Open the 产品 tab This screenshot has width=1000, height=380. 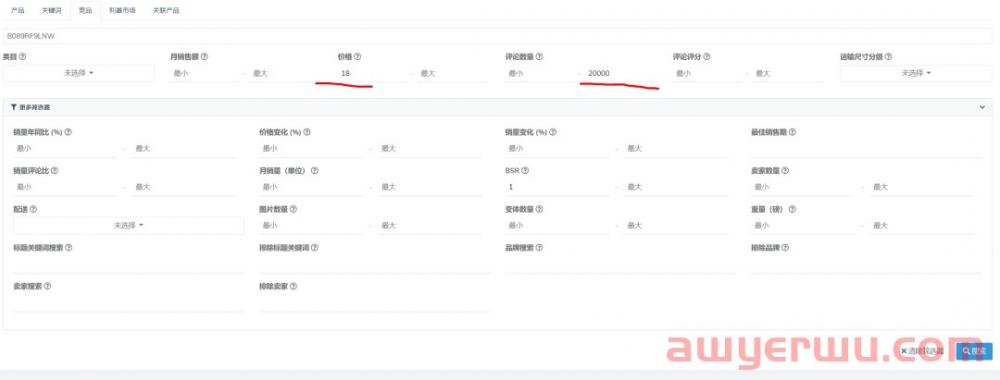pos(18,11)
